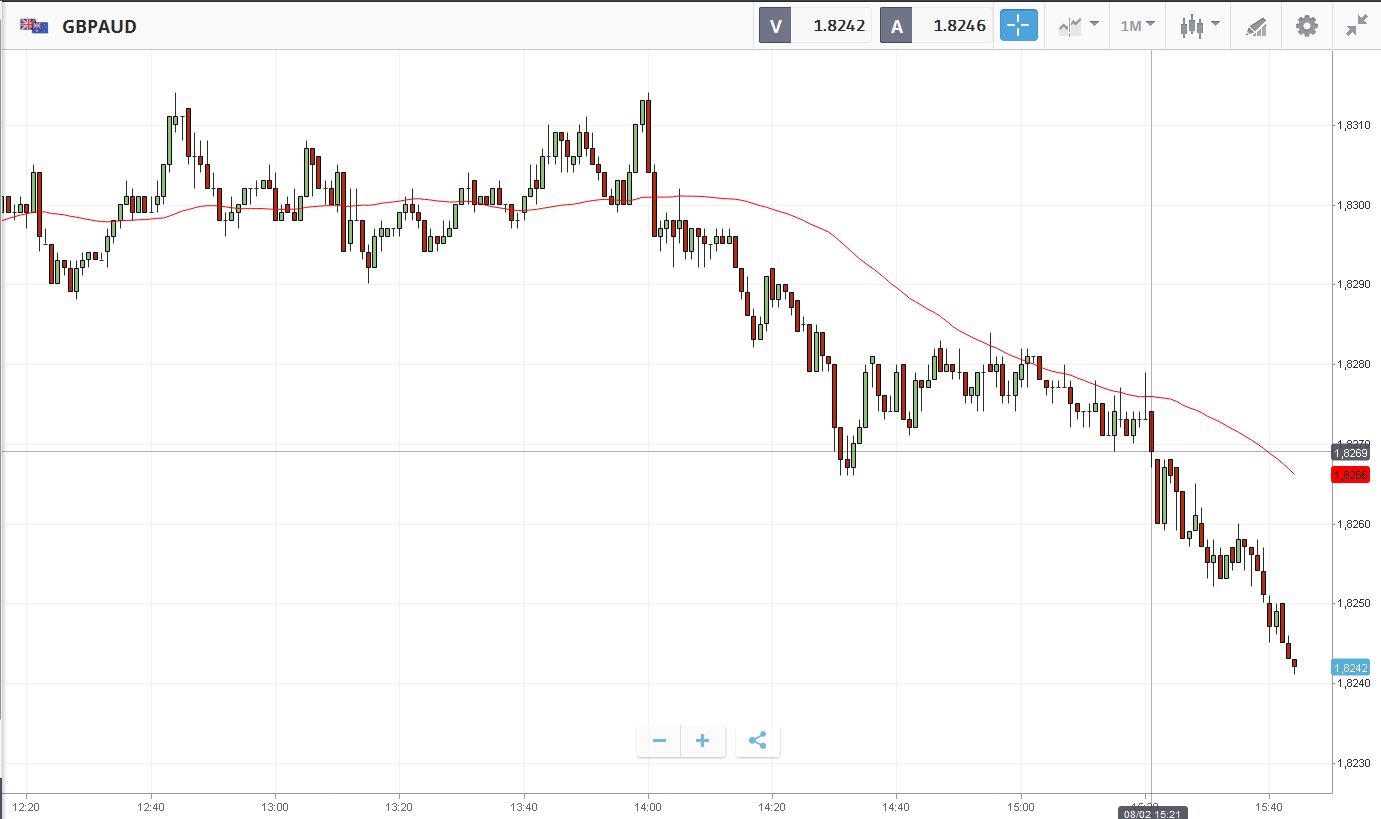This screenshot has height=819, width=1381.
Task: Expand the candlestick chart type dropdown
Action: (x=1199, y=26)
